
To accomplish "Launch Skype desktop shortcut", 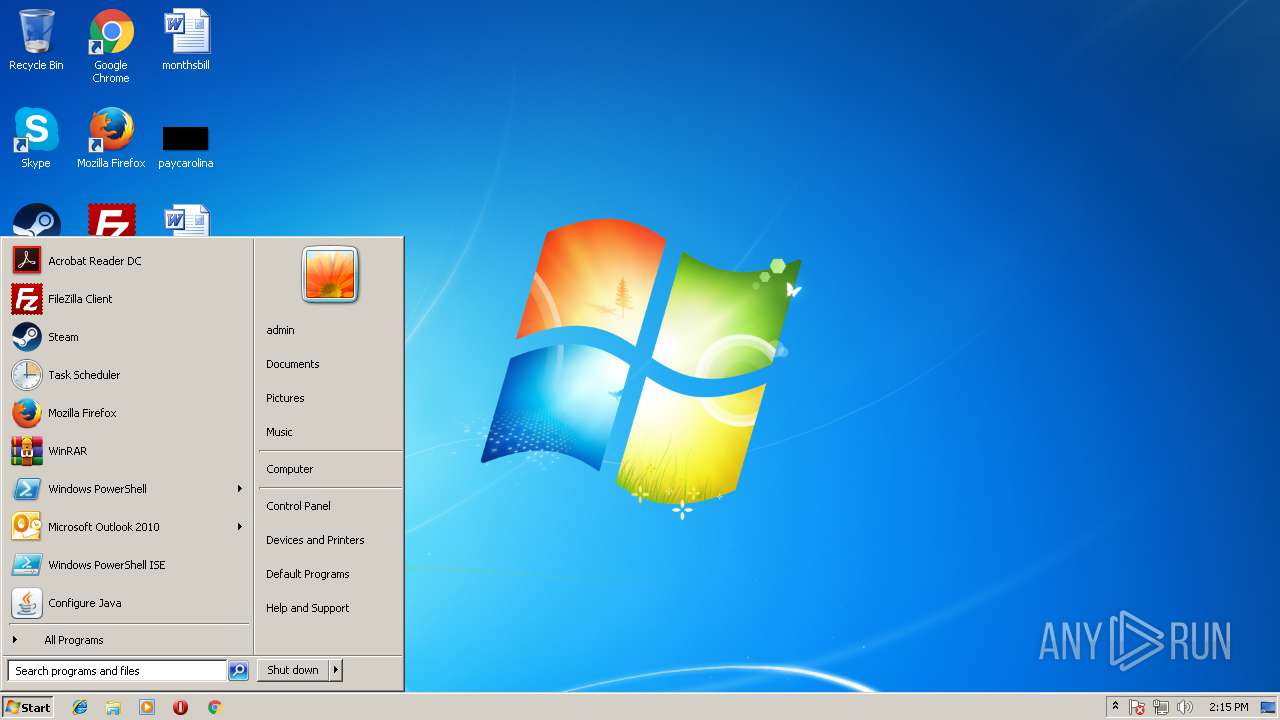I will pos(36,138).
